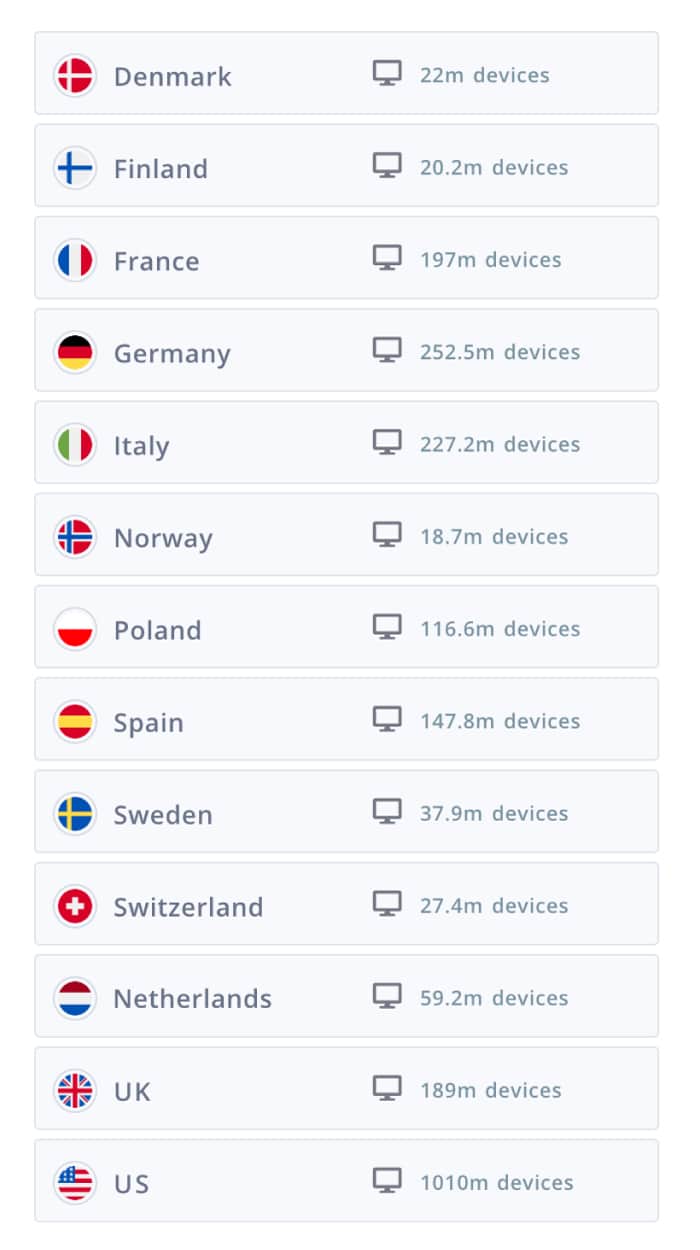Click the monitor icon in Italy row

click(387, 443)
